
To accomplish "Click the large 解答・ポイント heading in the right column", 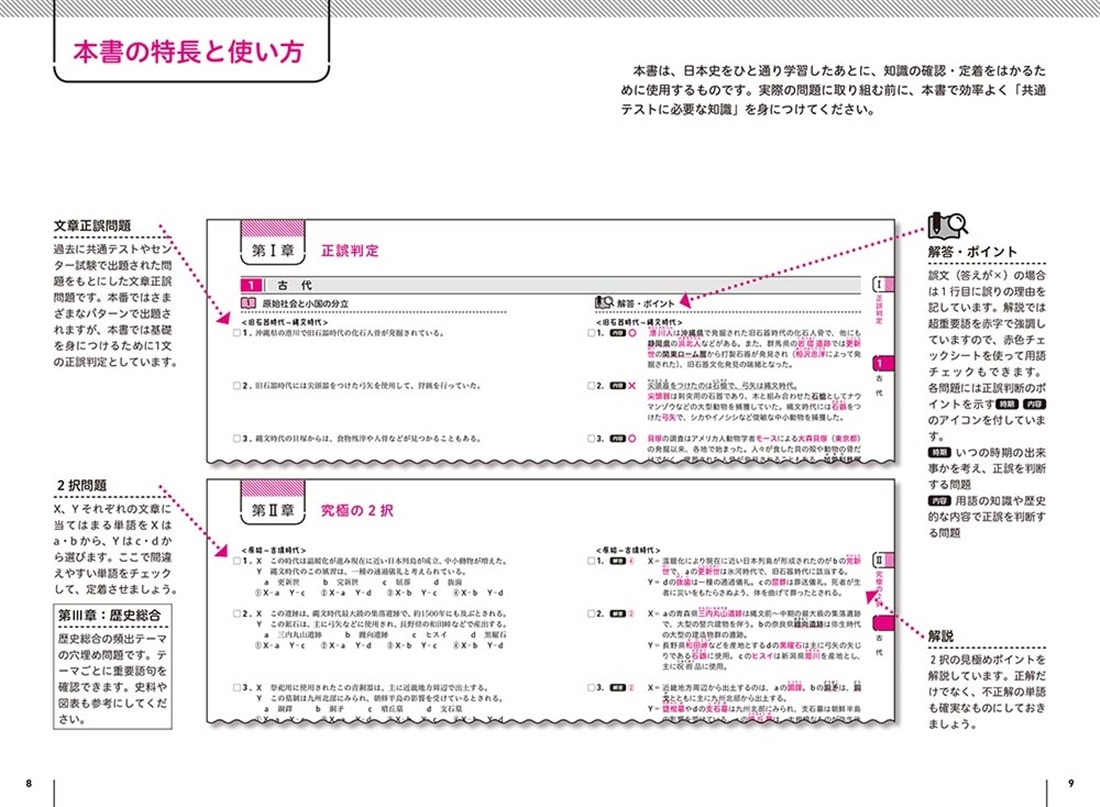I will (972, 252).
